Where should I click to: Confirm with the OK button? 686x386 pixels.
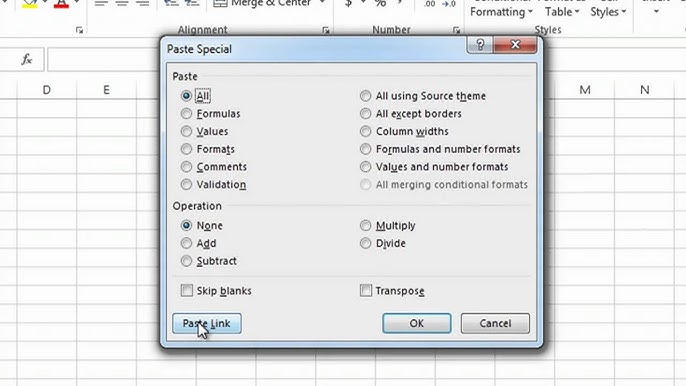(416, 323)
